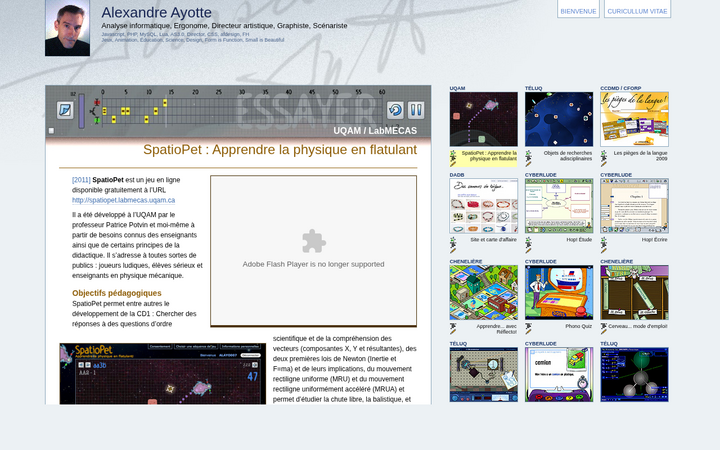Click role icons beside Site et carte d'affaire

(x=453, y=245)
